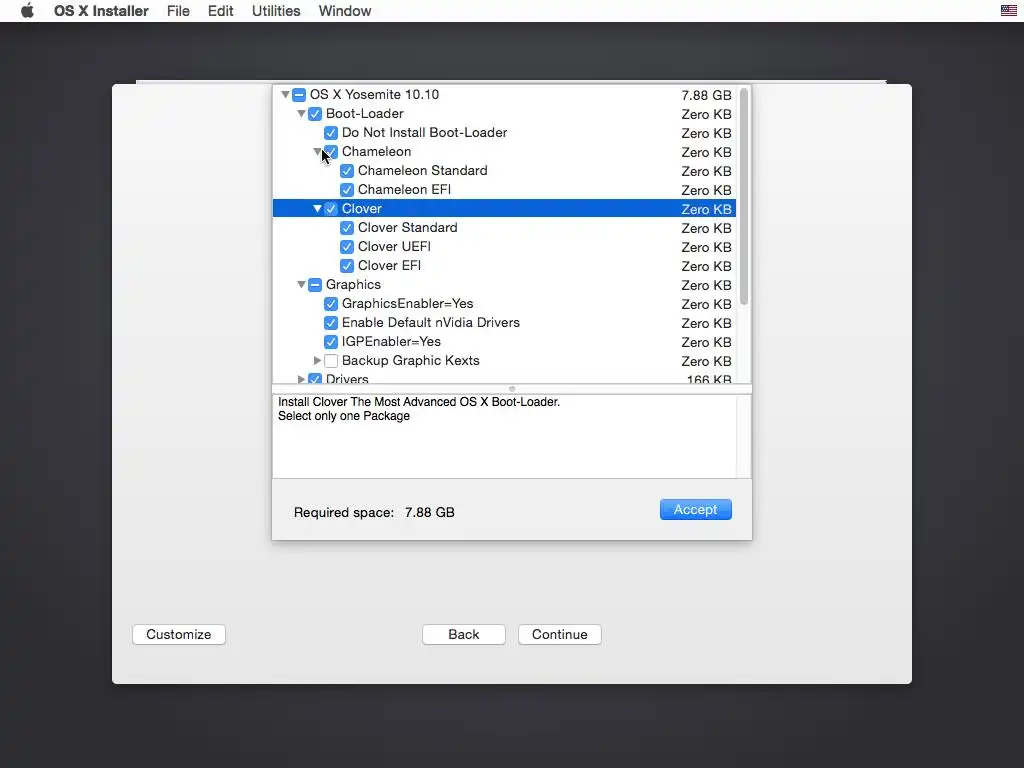Collapse the OS X Yosemite 10.10 tree
This screenshot has height=768, width=1024.
(x=285, y=95)
